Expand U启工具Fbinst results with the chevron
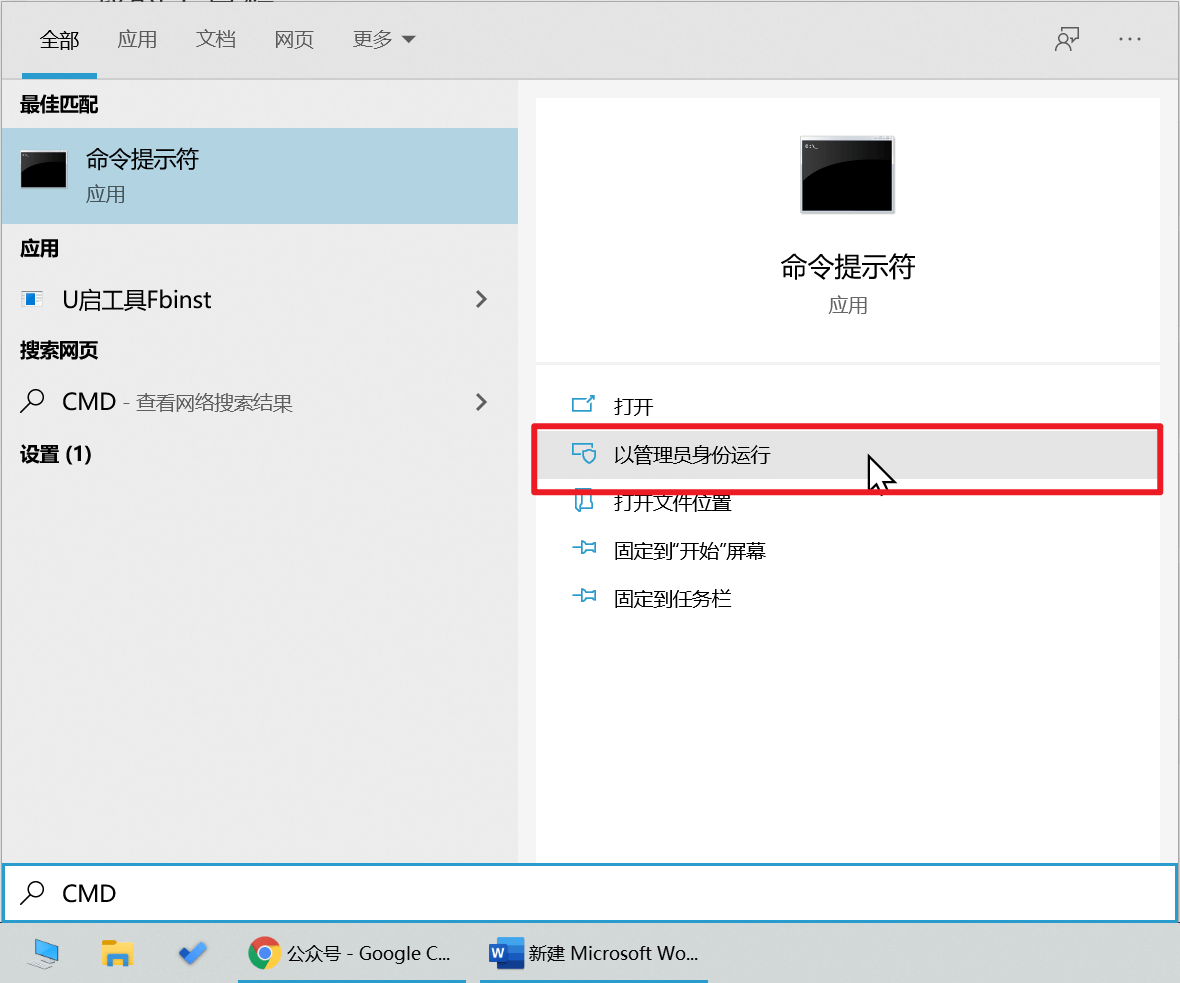Screen dimensions: 1180x983 point(482,299)
